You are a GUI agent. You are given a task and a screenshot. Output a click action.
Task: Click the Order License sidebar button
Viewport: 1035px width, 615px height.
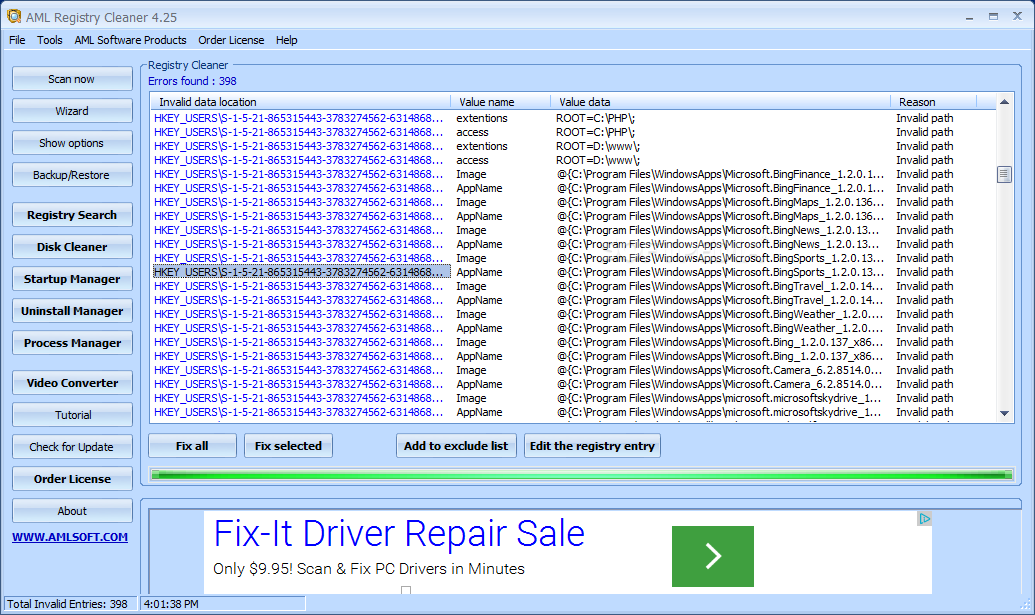[x=72, y=479]
